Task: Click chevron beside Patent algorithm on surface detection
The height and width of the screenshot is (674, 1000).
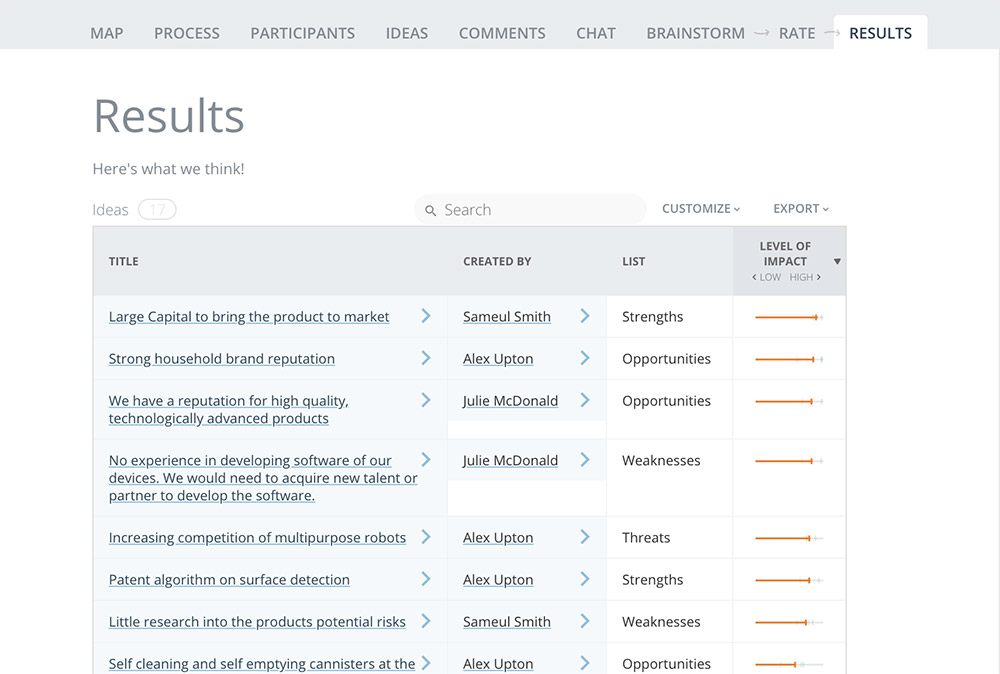Action: 426,578
